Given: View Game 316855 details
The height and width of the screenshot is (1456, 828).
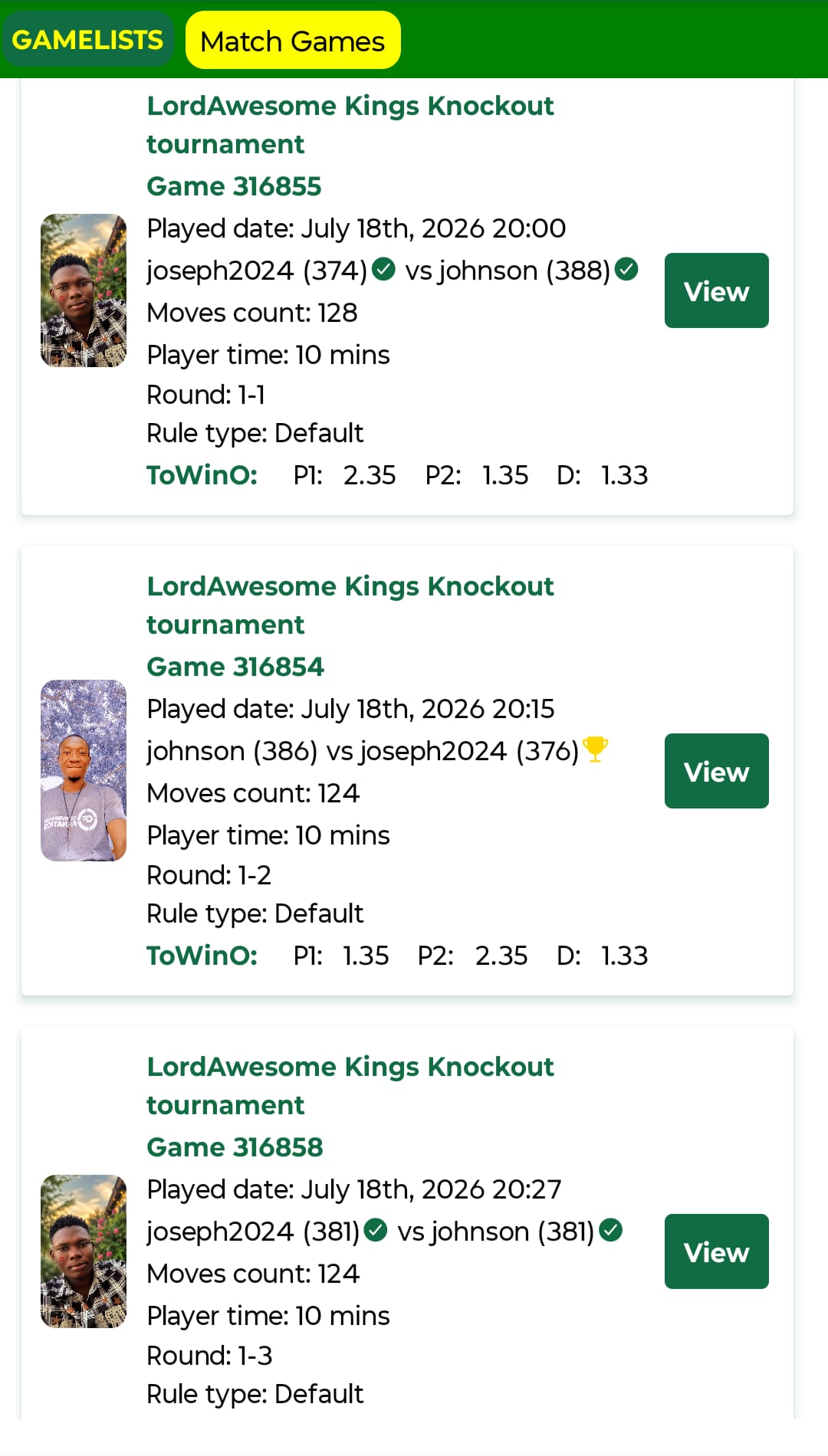Looking at the screenshot, I should [x=716, y=290].
